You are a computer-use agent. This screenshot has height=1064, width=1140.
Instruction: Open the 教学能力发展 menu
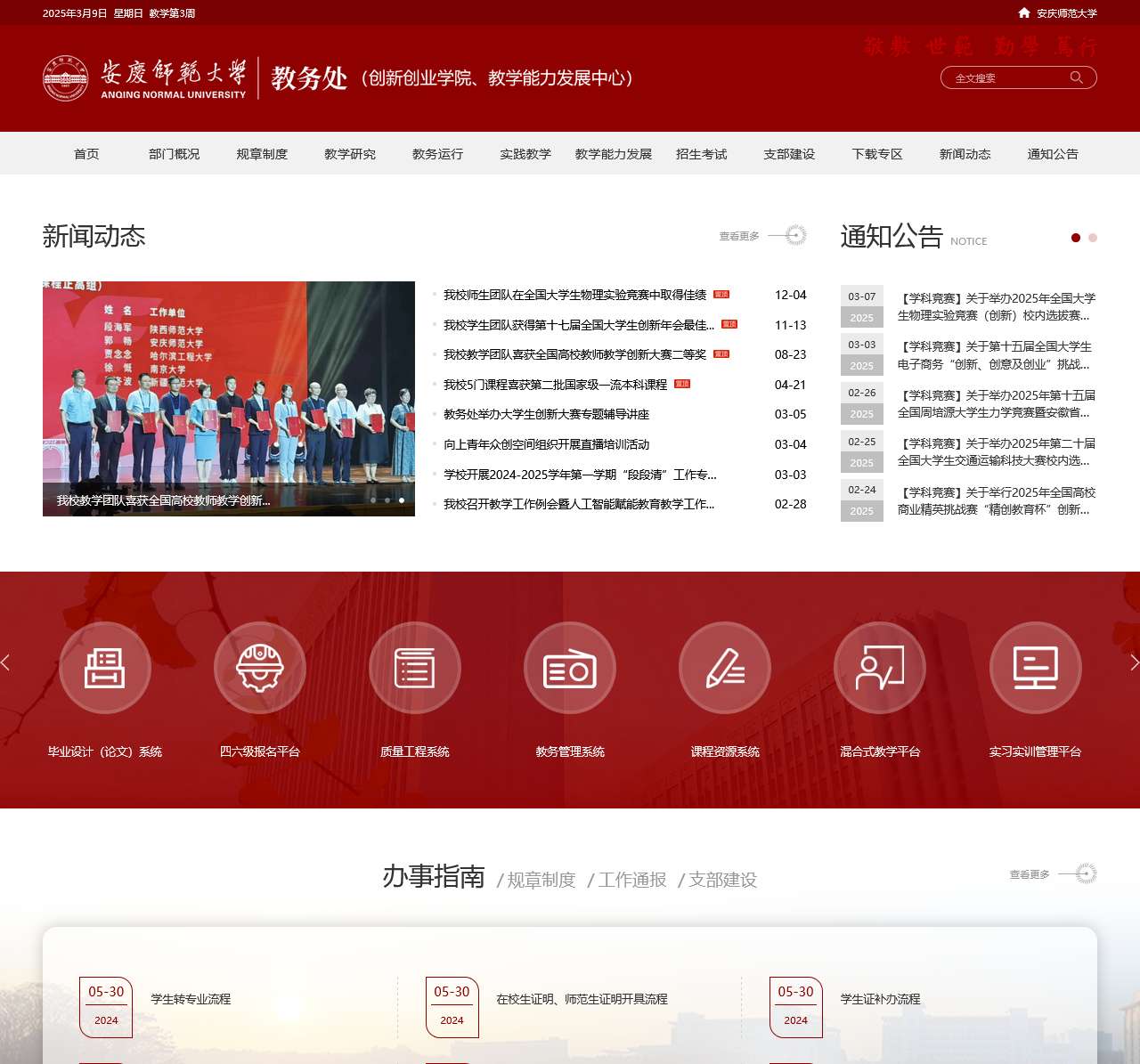[614, 154]
